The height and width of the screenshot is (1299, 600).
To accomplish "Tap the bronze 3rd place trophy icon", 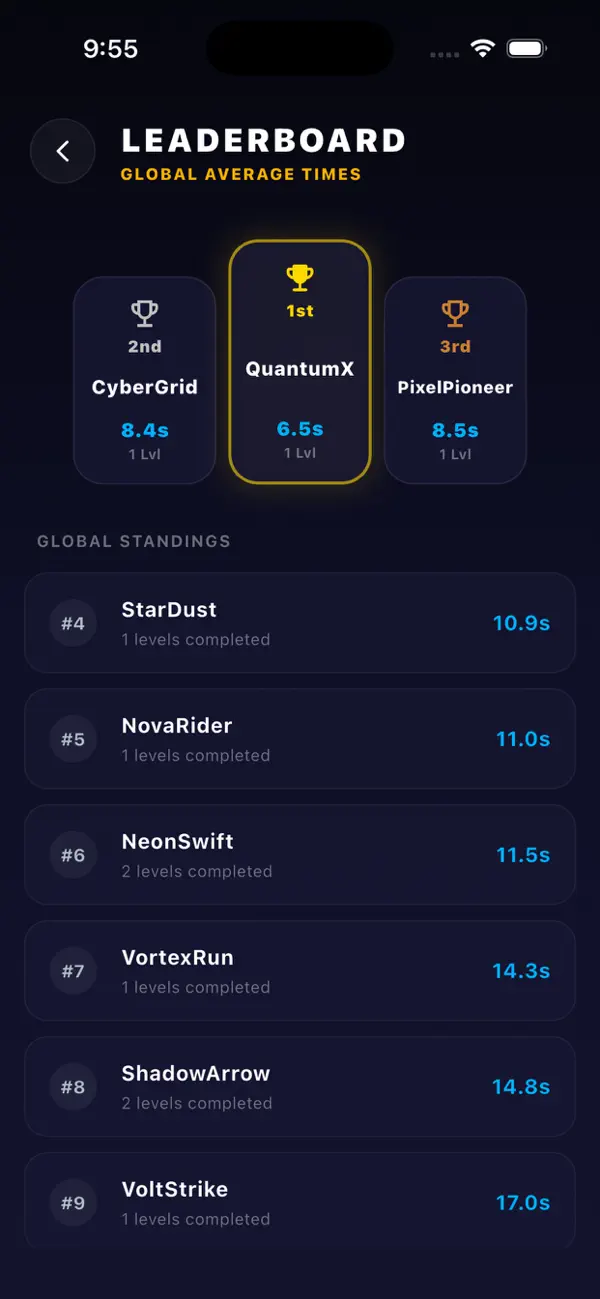I will (455, 314).
